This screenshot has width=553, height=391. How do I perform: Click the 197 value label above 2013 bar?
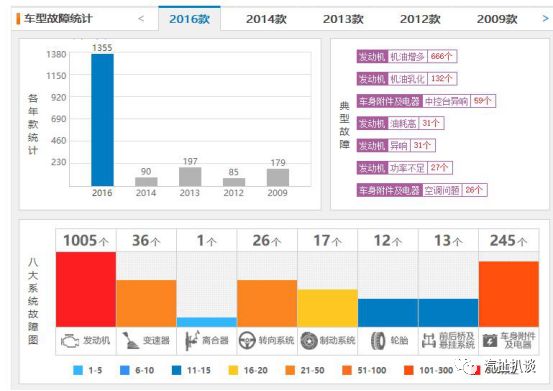click(190, 161)
